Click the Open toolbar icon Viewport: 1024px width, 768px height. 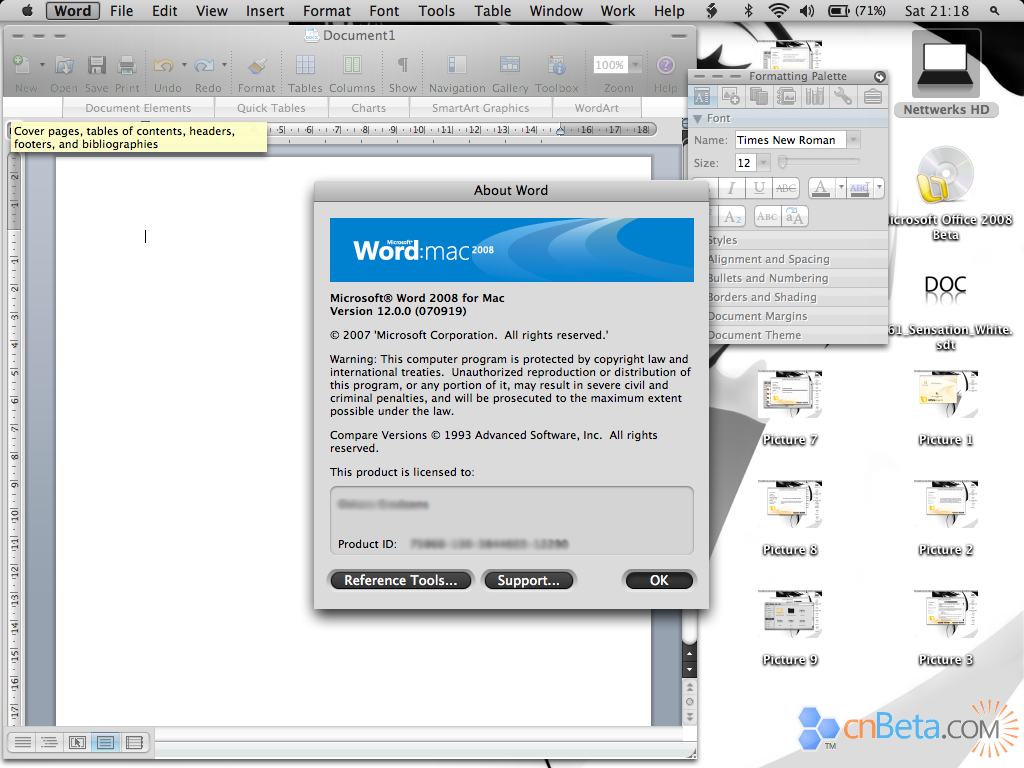pos(63,65)
